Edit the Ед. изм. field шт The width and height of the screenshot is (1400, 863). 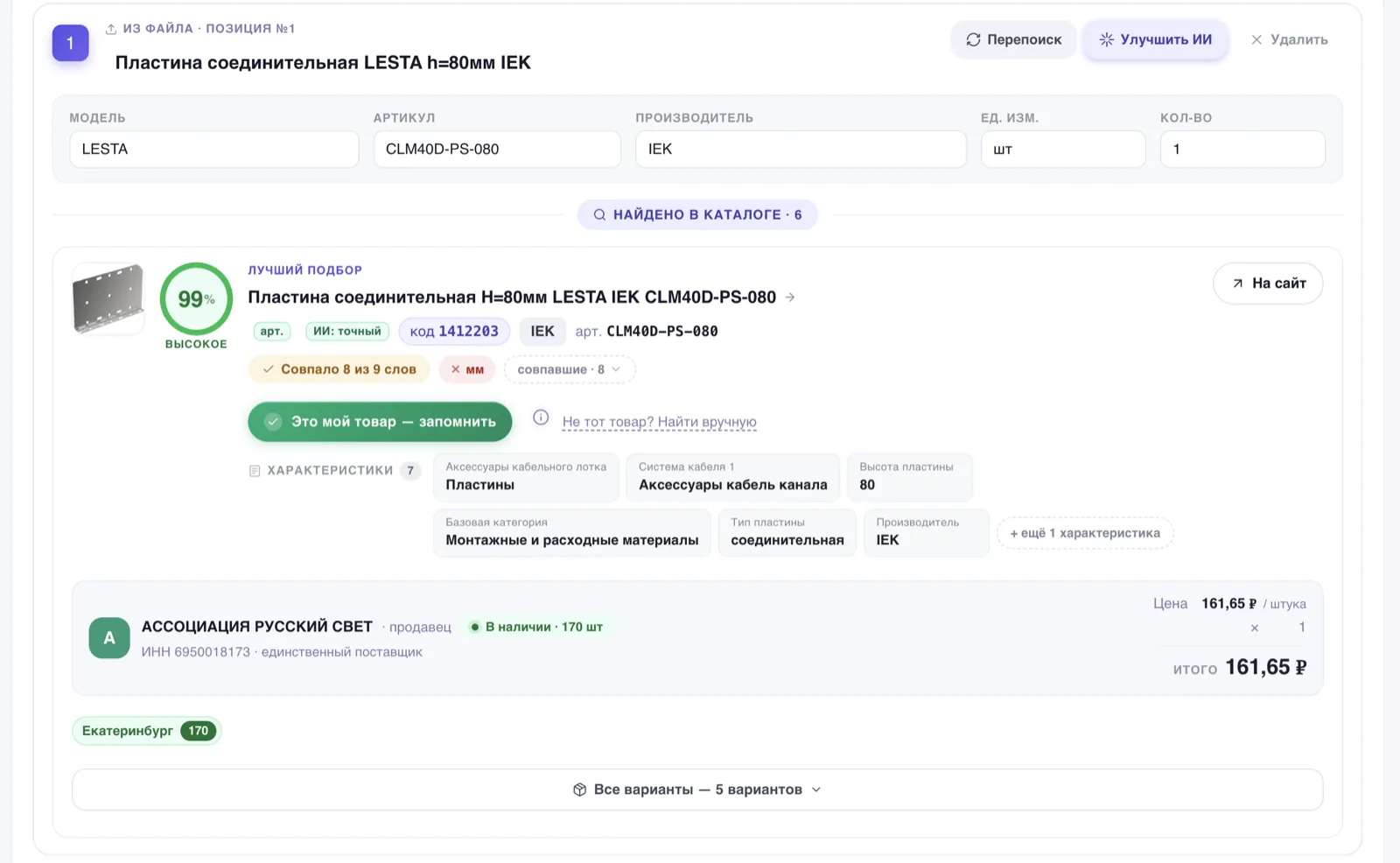pos(1063,149)
